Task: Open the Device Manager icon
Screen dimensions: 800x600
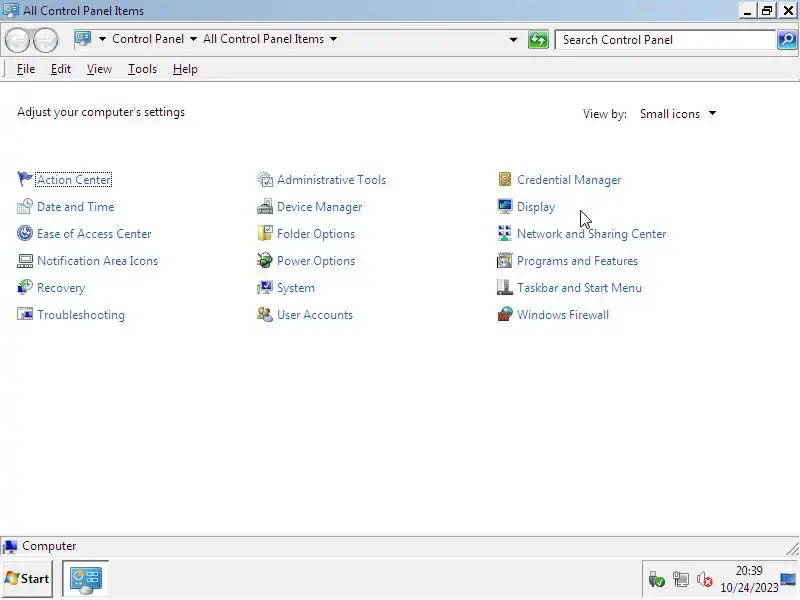Action: click(265, 206)
